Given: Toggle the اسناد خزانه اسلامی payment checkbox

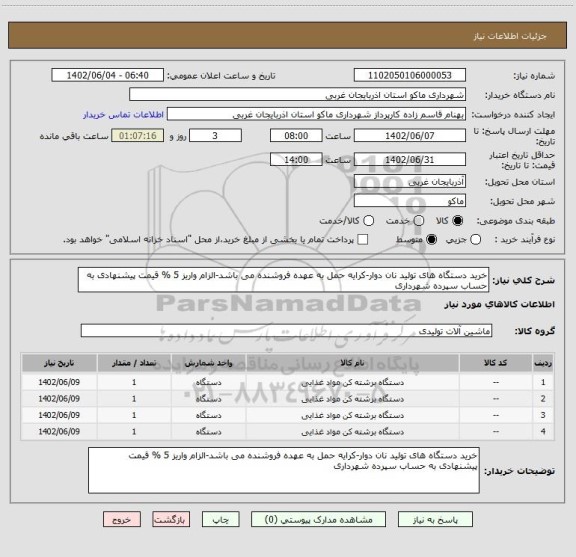Looking at the screenshot, I should click(x=363, y=240).
